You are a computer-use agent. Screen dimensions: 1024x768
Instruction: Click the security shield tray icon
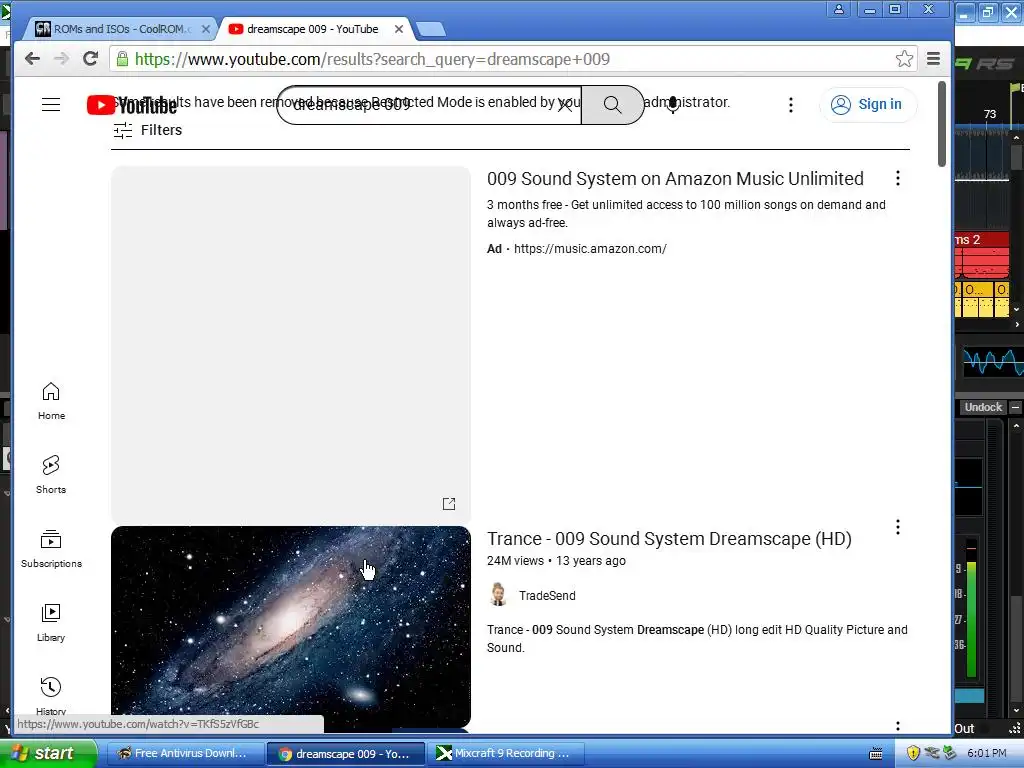coord(913,753)
